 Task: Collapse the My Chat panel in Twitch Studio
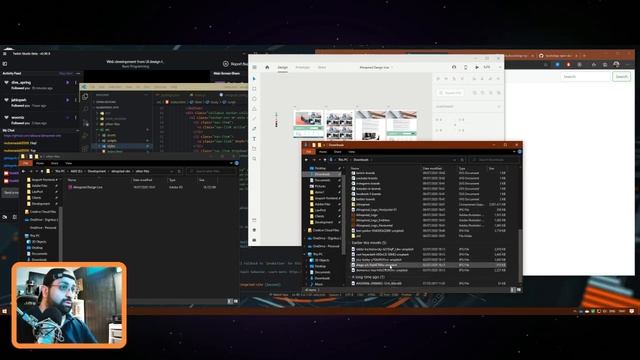77,131
